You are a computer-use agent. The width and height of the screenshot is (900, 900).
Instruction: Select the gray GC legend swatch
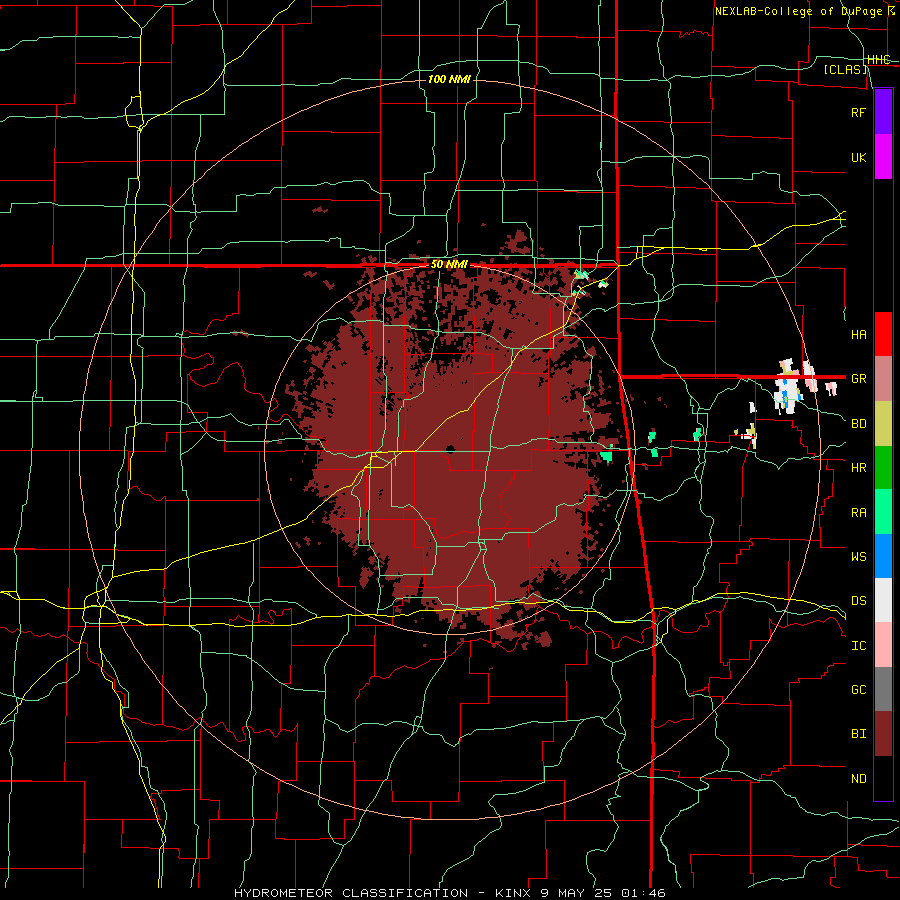(x=883, y=689)
